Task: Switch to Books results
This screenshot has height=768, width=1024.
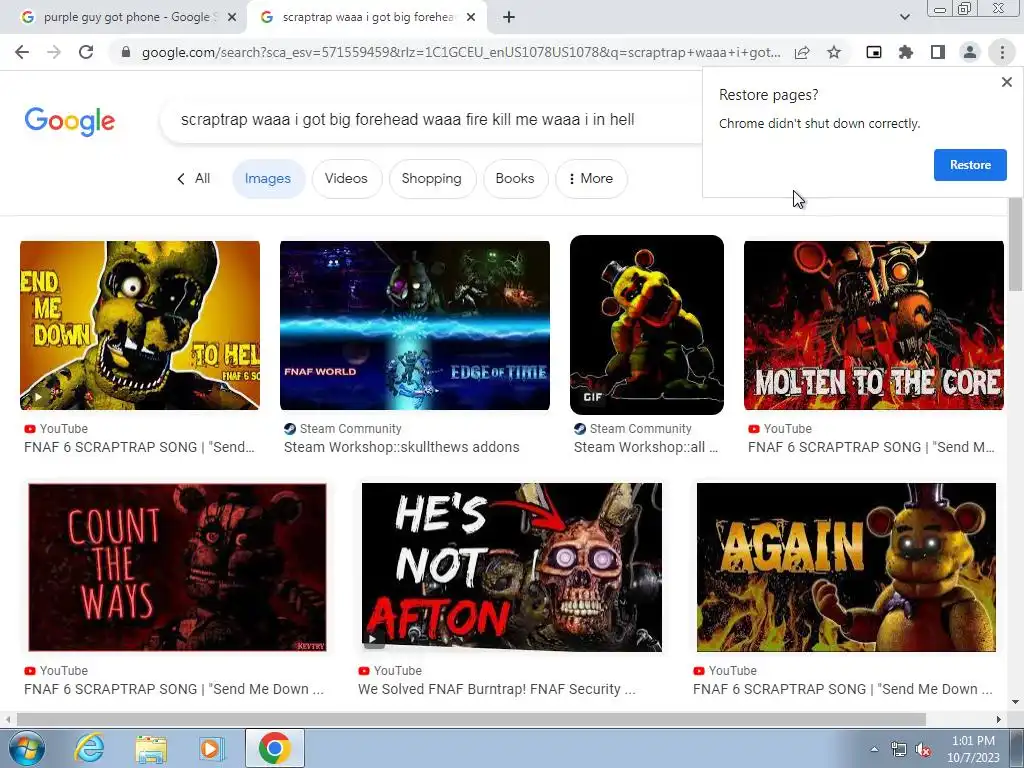Action: (515, 178)
